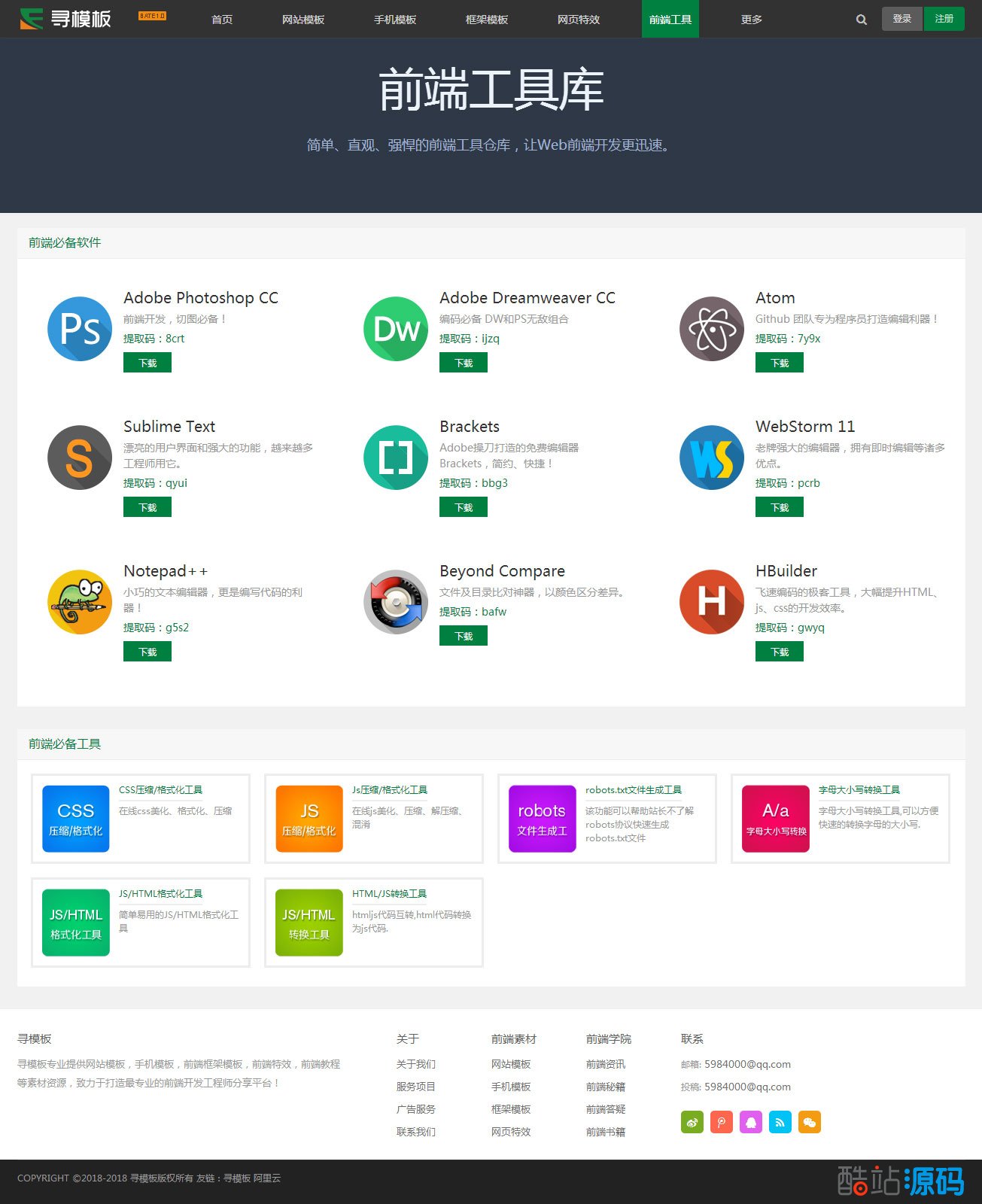Expand the 更多 menu in navigation

coord(751,20)
